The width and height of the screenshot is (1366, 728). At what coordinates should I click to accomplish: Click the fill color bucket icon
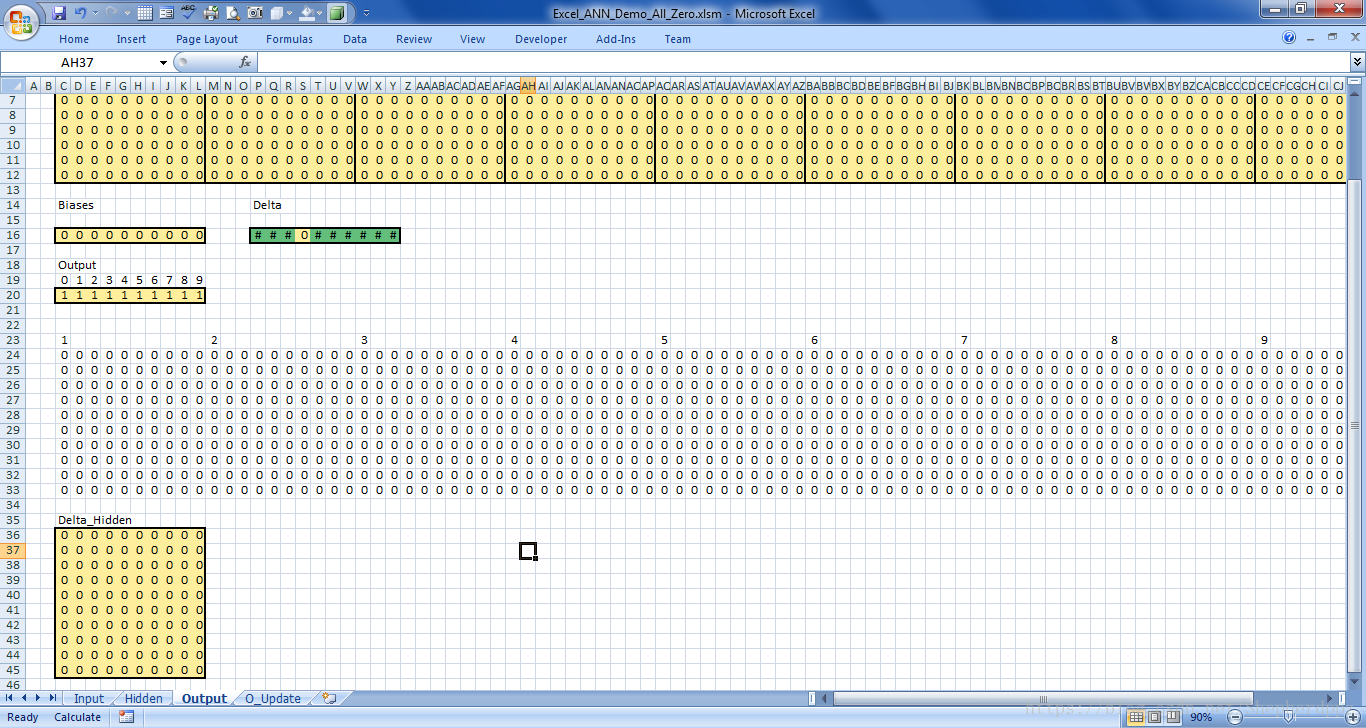pos(307,13)
